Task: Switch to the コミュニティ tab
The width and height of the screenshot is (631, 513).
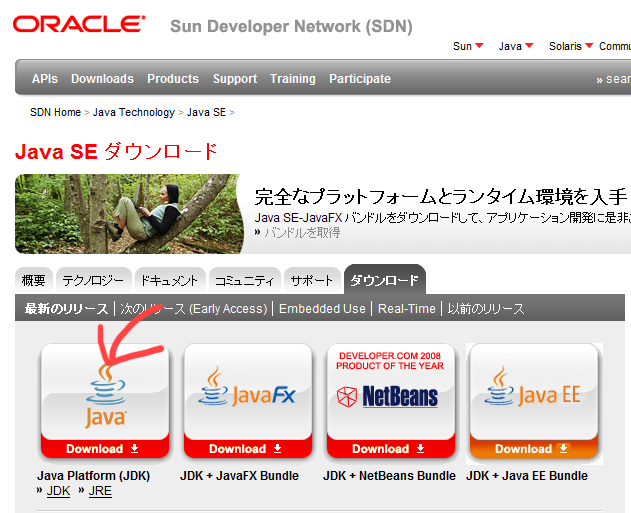Action: pyautogui.click(x=244, y=280)
